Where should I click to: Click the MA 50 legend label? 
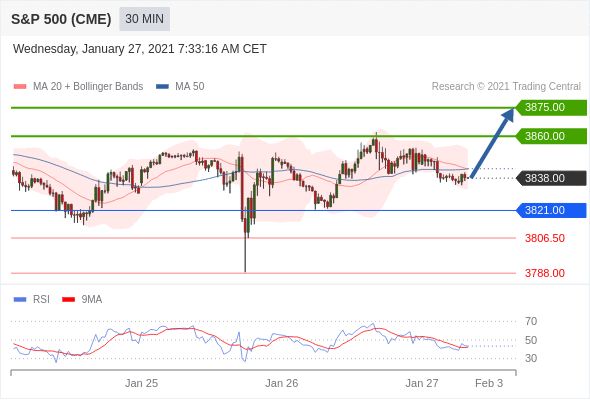click(190, 87)
